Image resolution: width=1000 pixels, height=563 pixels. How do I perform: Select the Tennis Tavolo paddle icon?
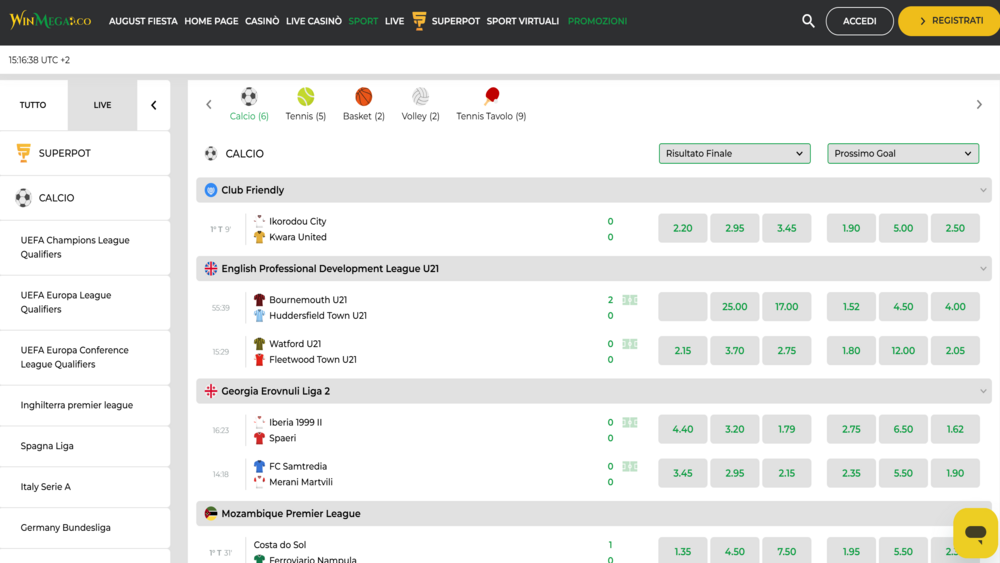(491, 96)
